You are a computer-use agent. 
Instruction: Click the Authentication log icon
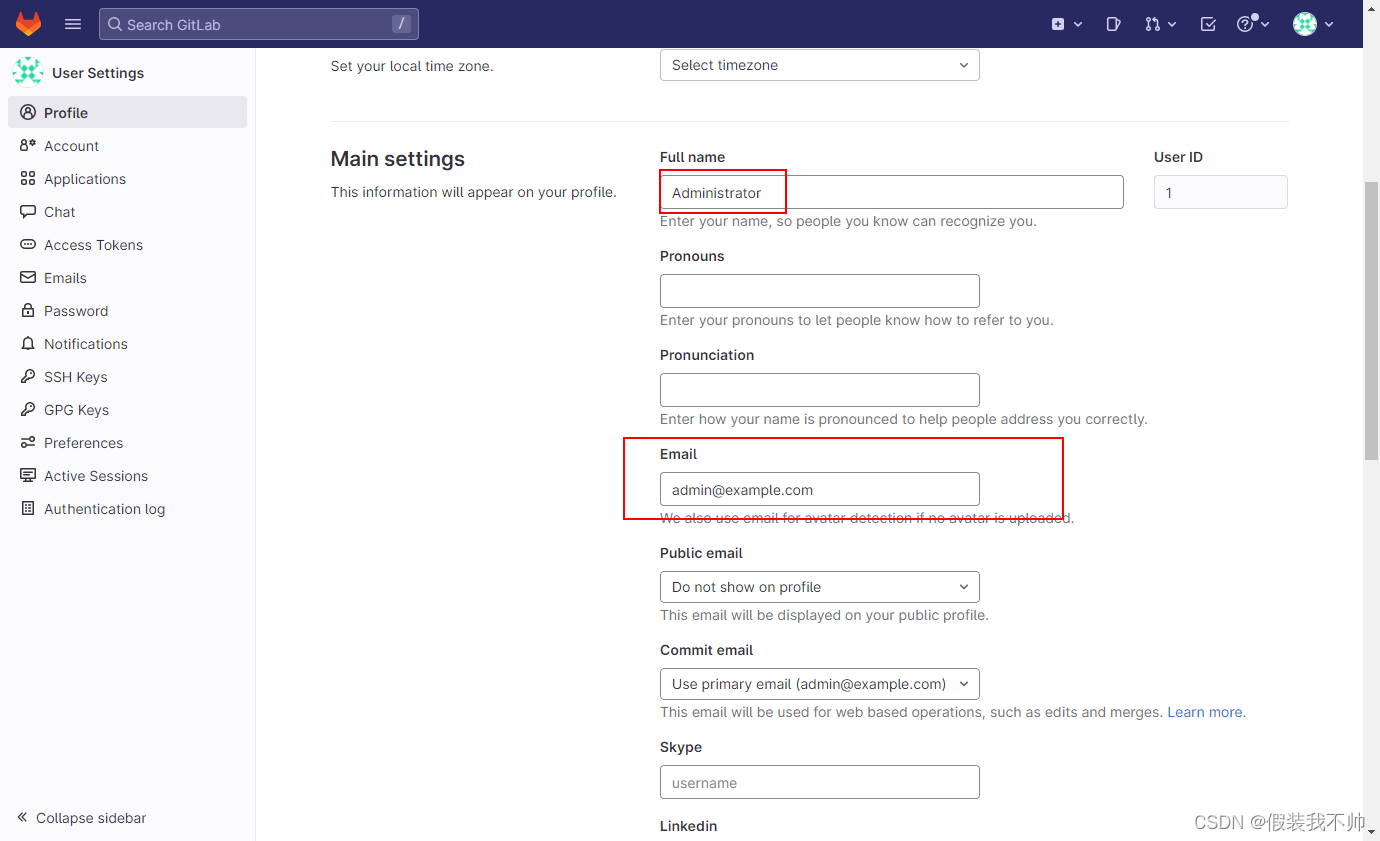pyautogui.click(x=28, y=509)
